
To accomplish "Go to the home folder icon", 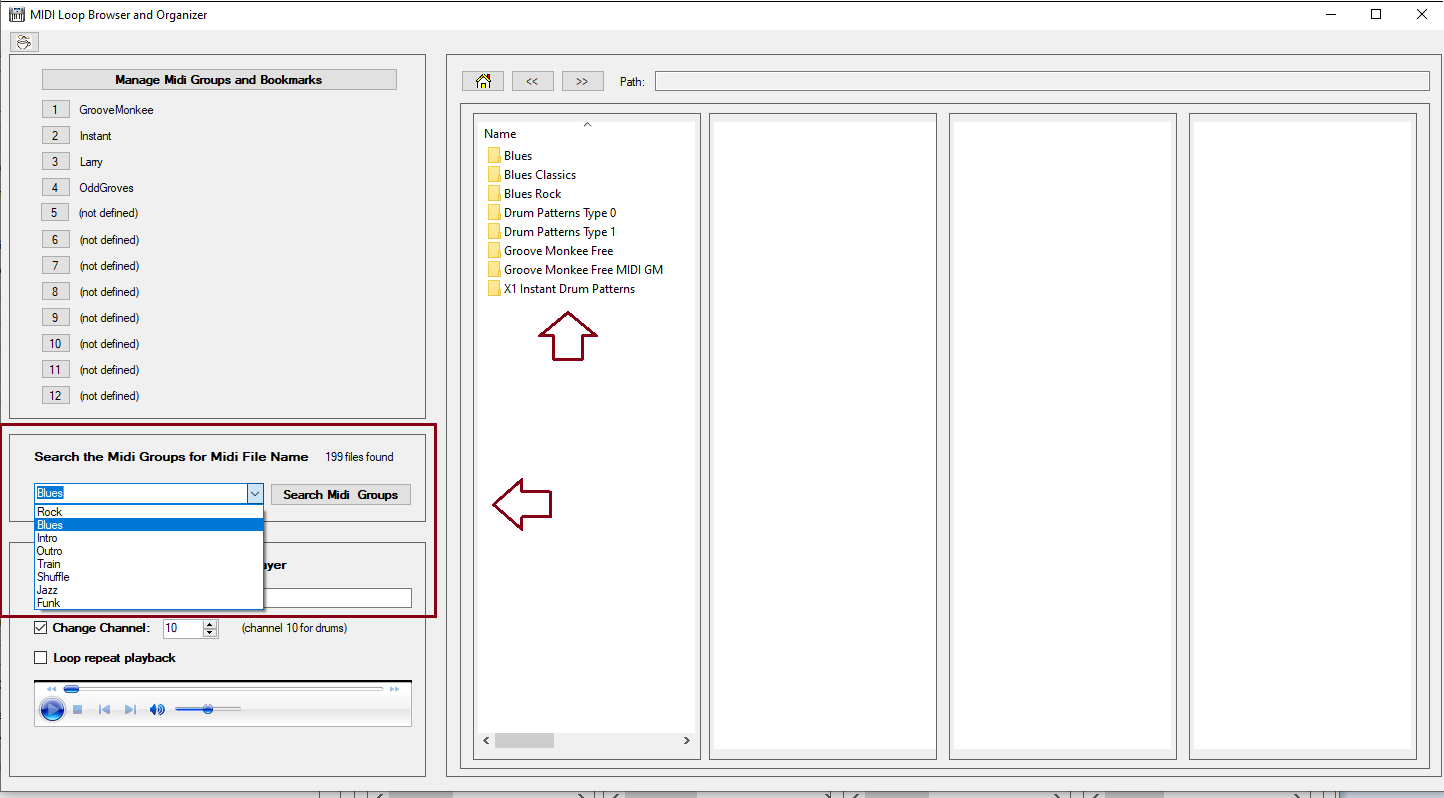I will 483,81.
